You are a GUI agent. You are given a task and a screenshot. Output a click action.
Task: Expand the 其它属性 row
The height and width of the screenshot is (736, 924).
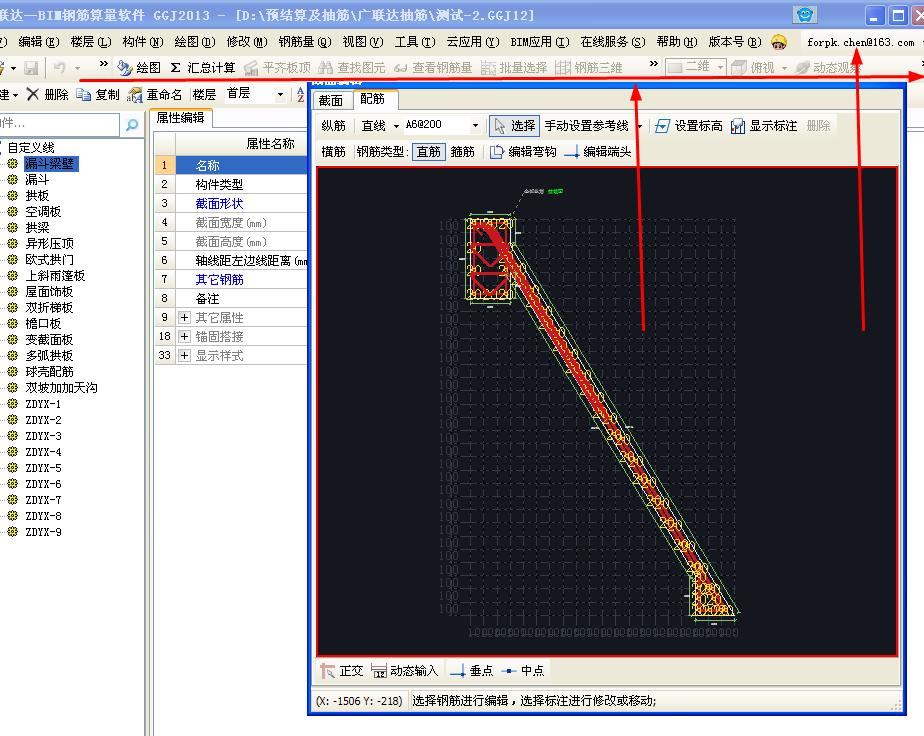tap(184, 318)
